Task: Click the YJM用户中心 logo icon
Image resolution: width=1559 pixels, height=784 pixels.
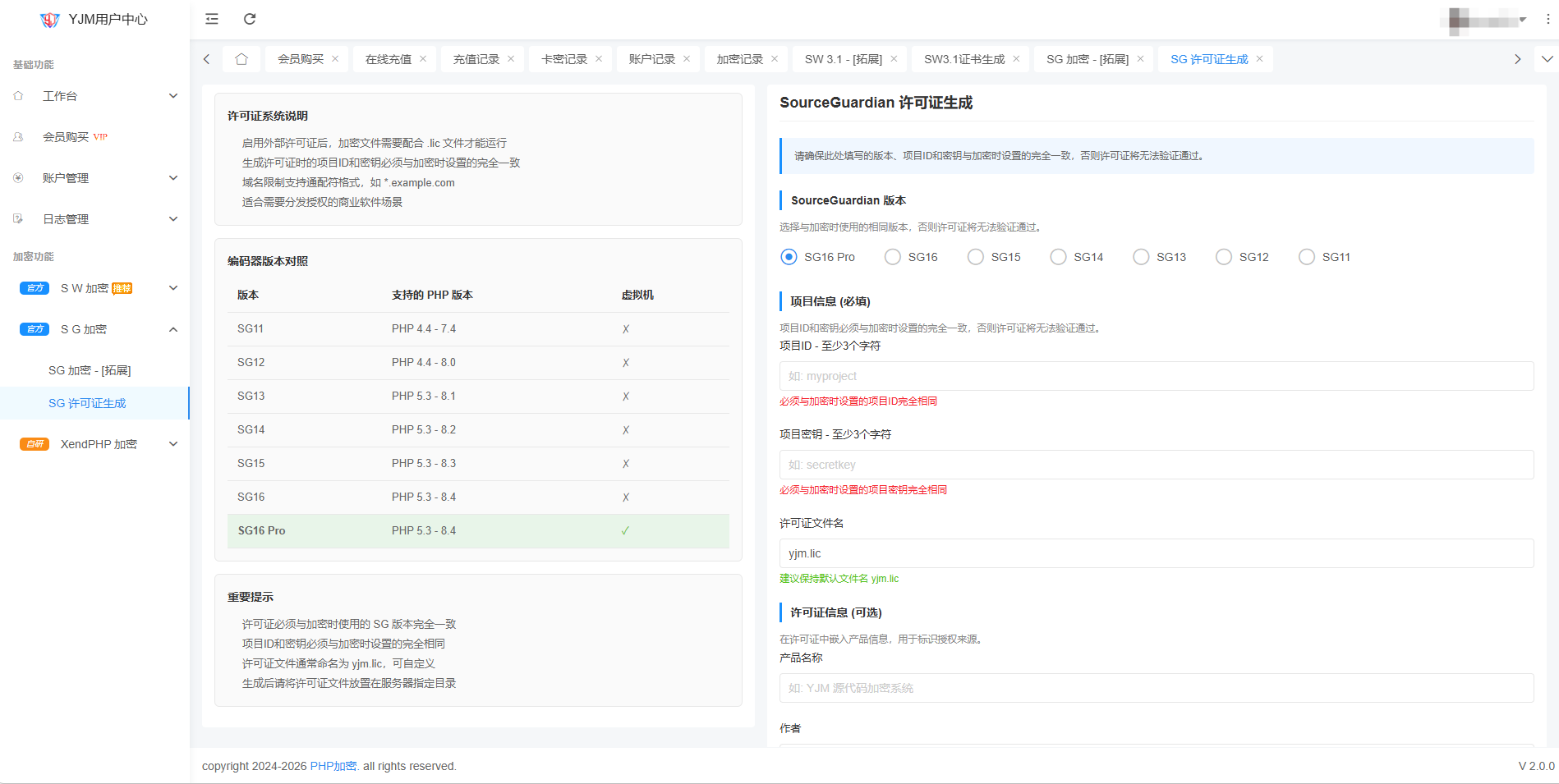Action: click(x=49, y=20)
